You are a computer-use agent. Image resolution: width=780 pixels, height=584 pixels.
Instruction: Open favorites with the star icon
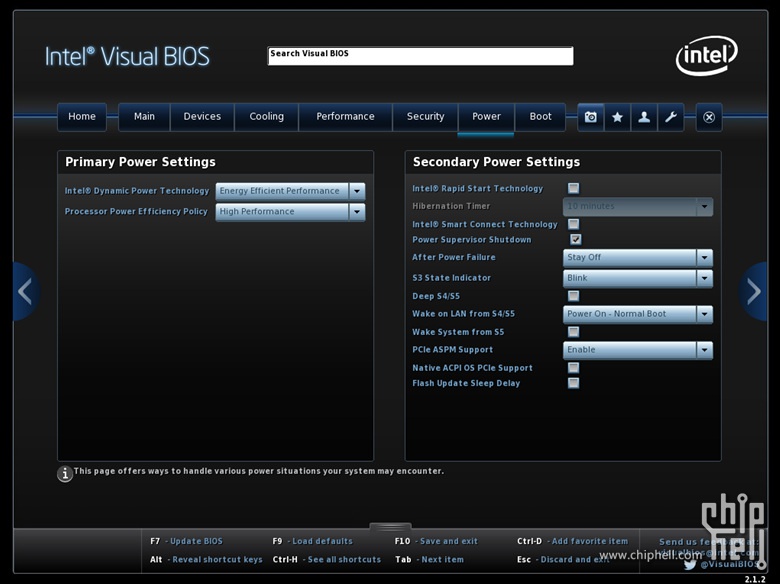tap(617, 117)
